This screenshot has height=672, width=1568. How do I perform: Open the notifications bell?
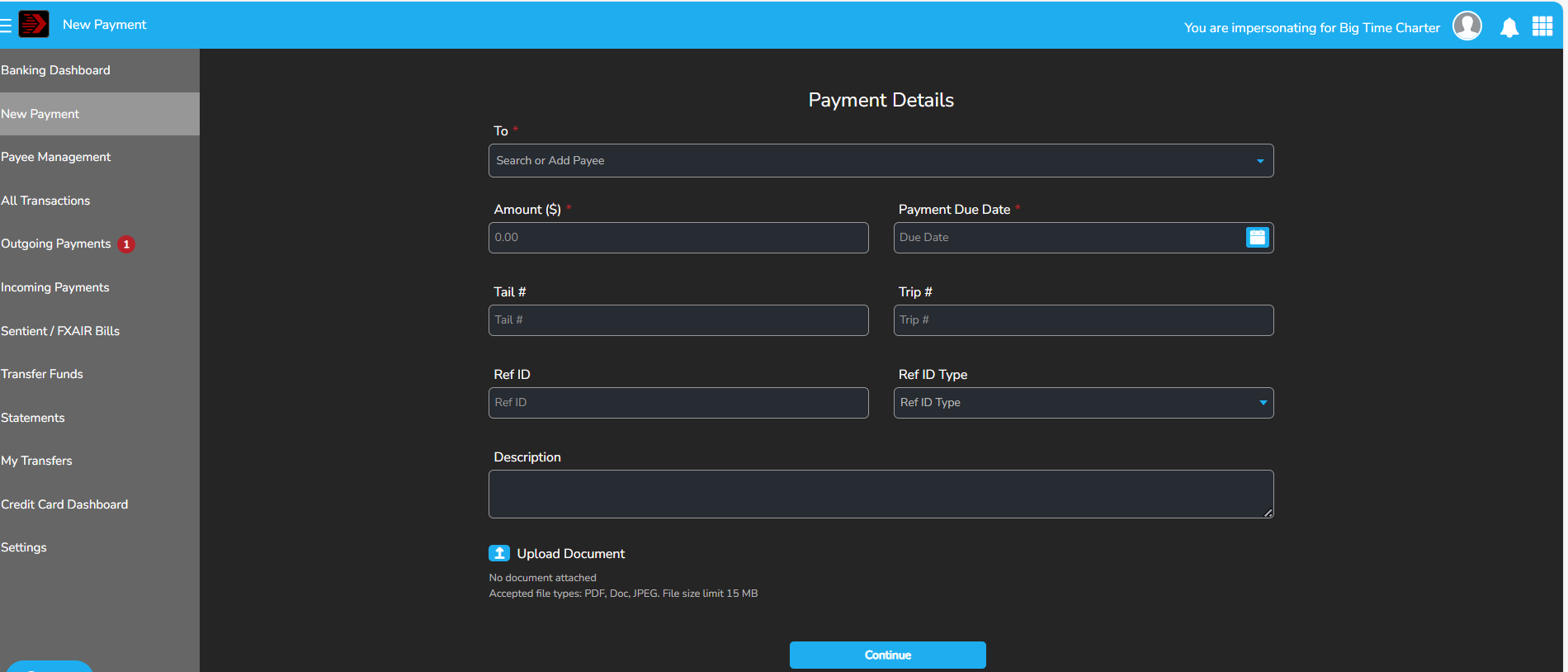tap(1509, 27)
